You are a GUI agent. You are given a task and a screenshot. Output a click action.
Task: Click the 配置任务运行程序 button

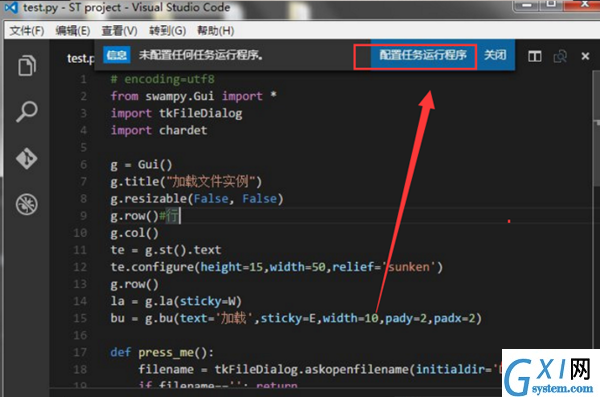423,55
